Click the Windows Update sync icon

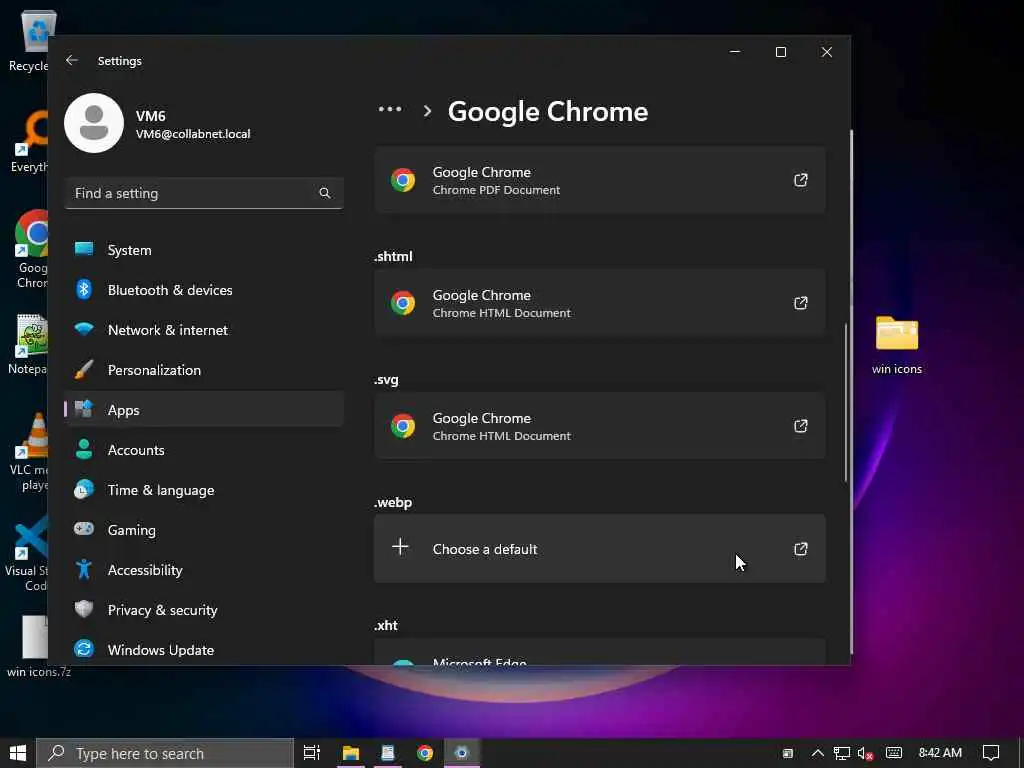click(84, 648)
